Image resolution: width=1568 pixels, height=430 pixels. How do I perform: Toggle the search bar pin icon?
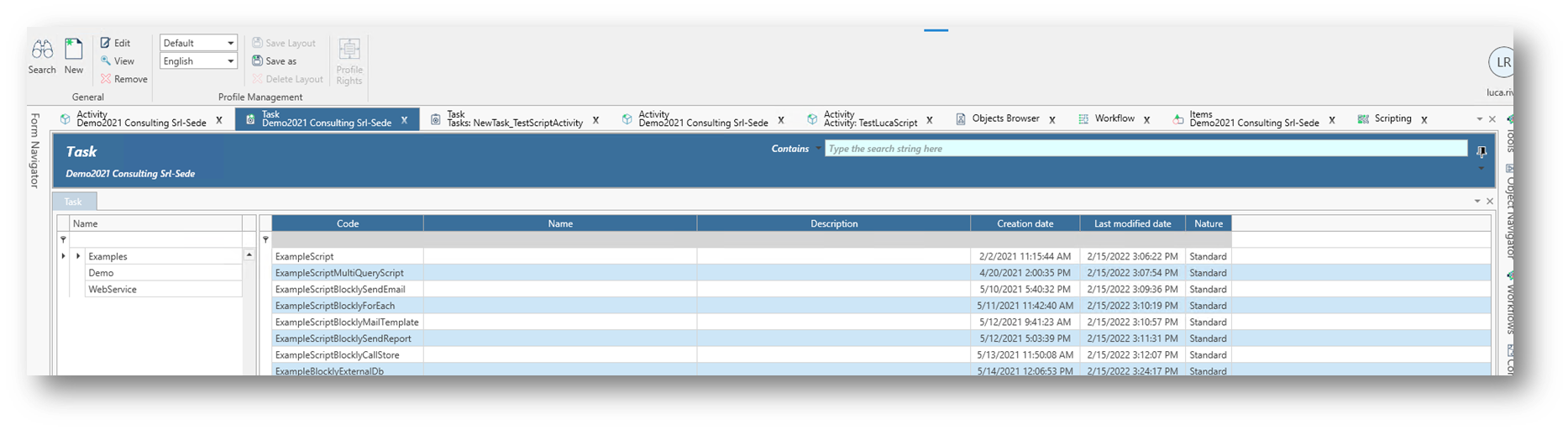coord(1481,152)
